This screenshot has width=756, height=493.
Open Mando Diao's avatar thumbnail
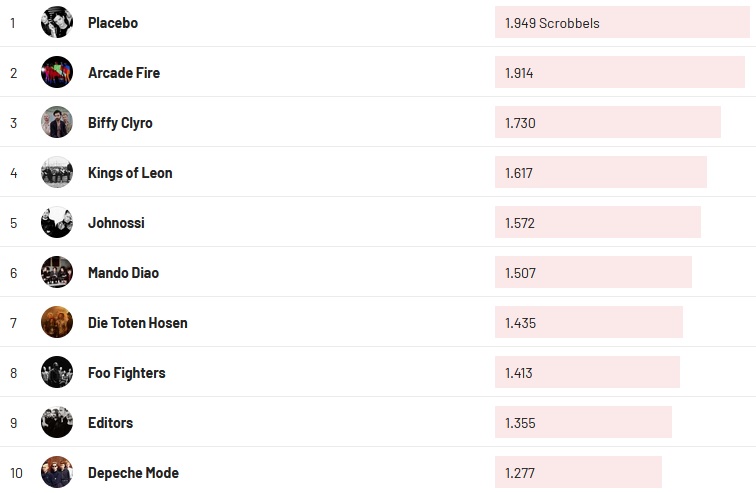click(57, 272)
